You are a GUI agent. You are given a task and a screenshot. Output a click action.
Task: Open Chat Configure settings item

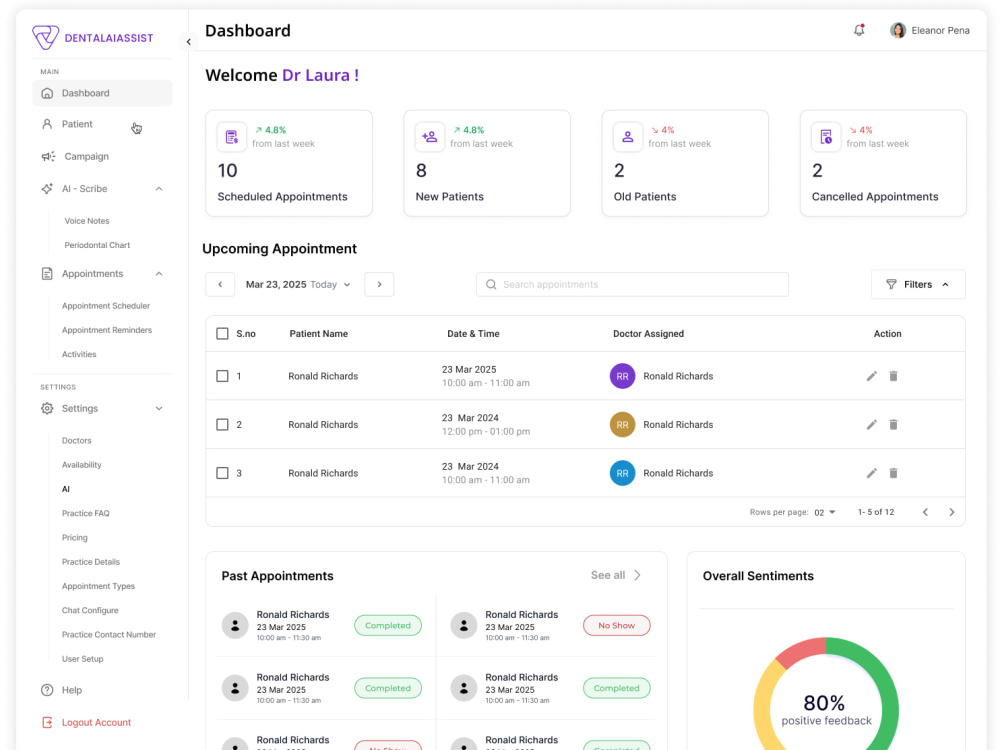click(90, 610)
